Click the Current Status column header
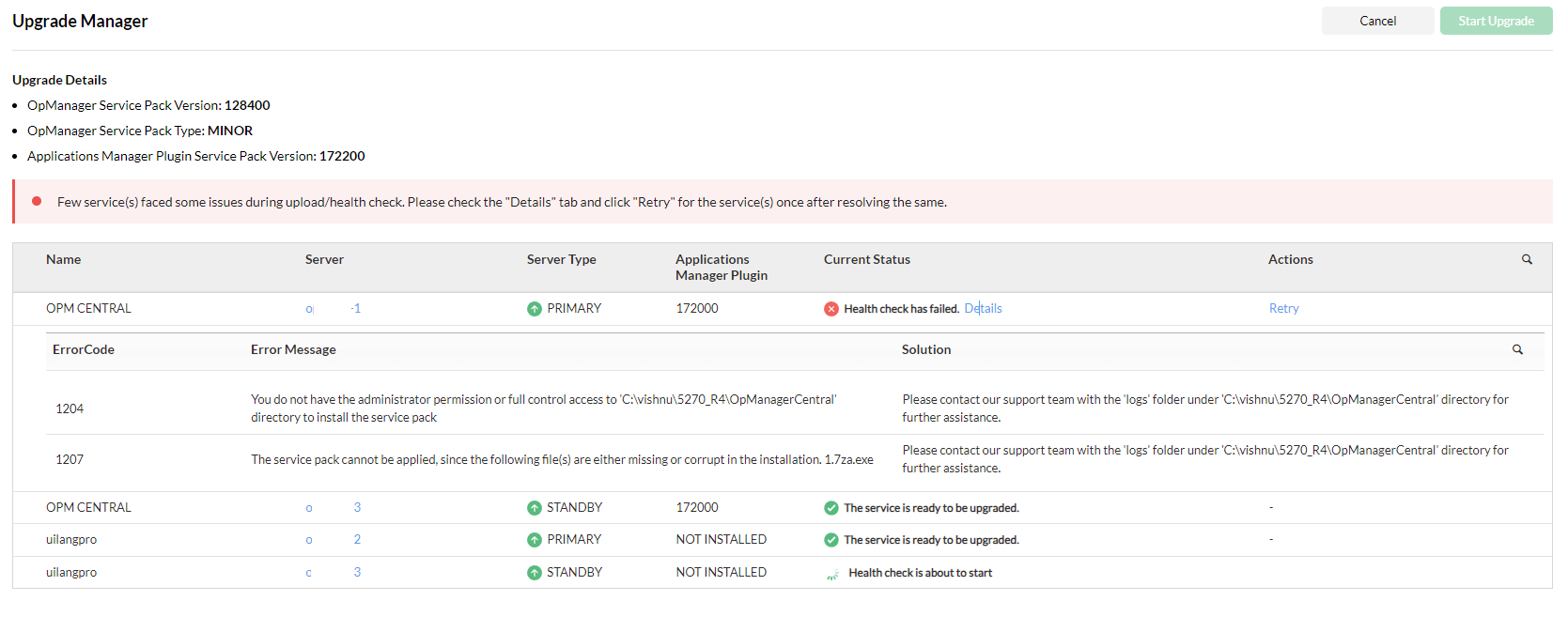This screenshot has width=1568, height=632. (x=866, y=259)
